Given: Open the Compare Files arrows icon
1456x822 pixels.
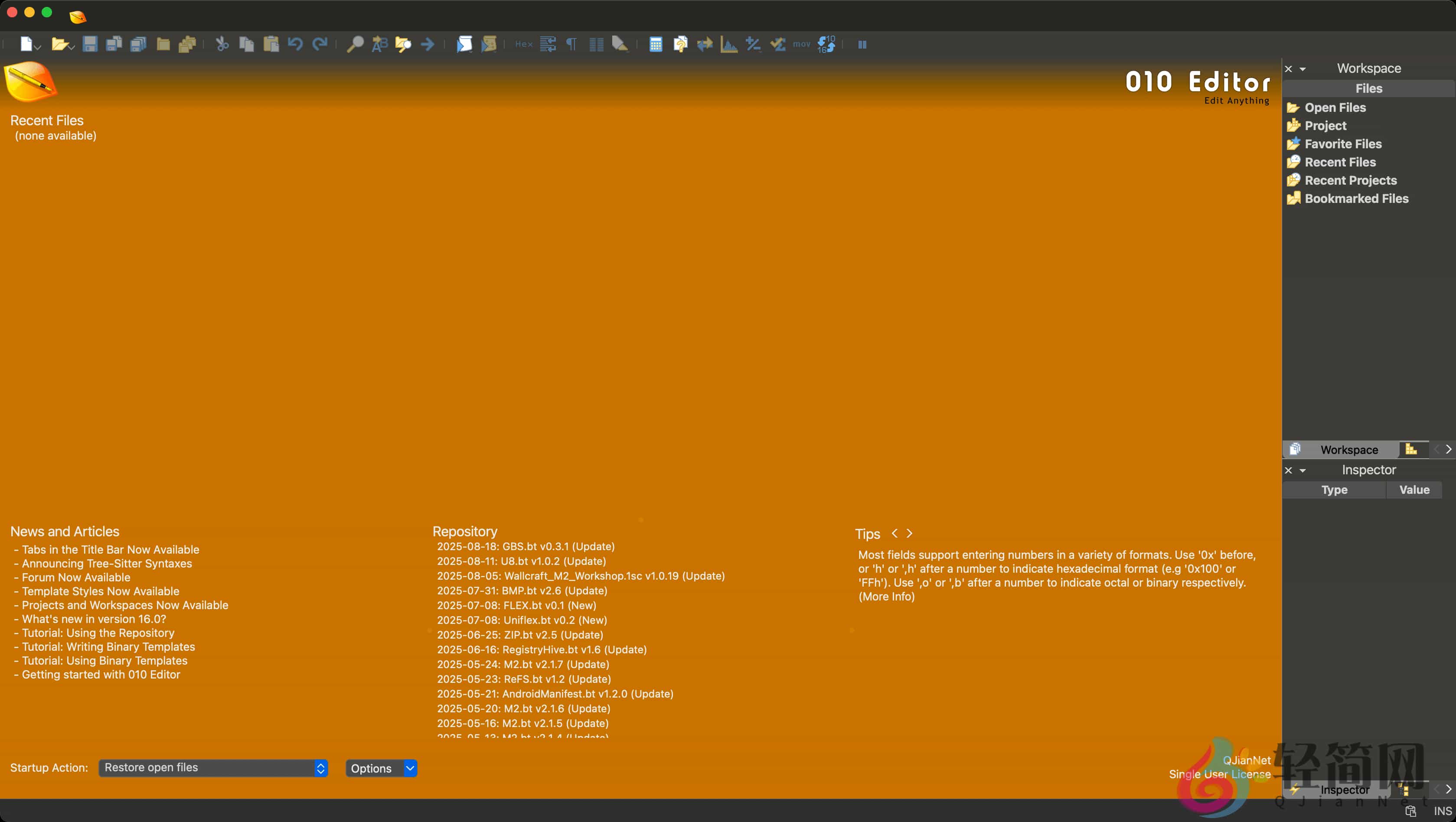Looking at the screenshot, I should click(704, 44).
